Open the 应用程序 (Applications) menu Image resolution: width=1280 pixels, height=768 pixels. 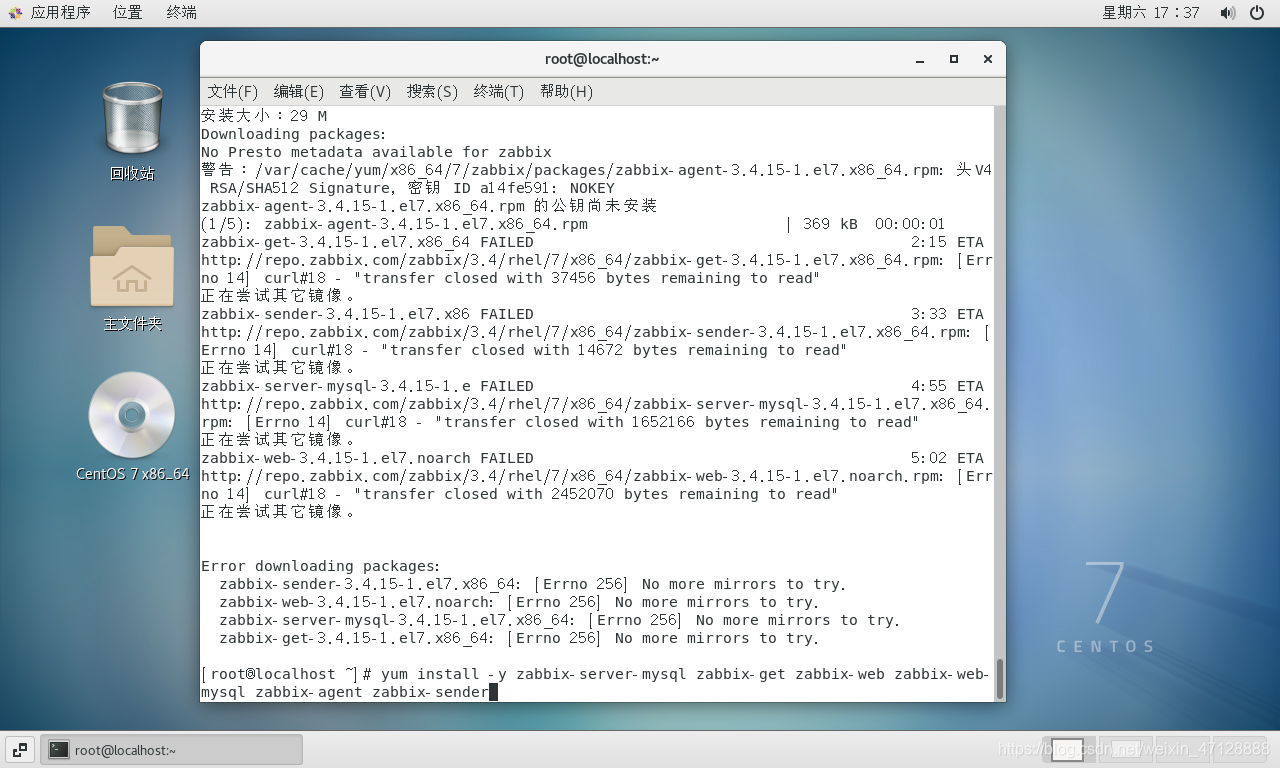tap(60, 13)
